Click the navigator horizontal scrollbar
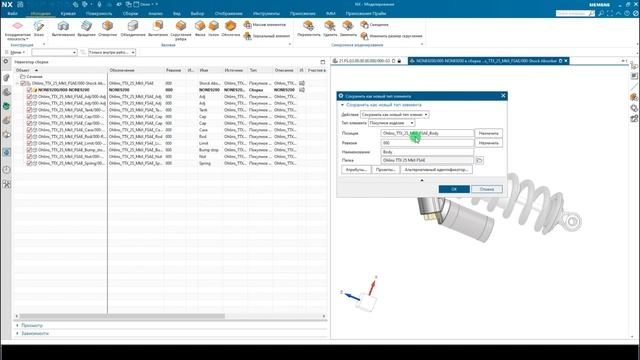 click(122, 316)
